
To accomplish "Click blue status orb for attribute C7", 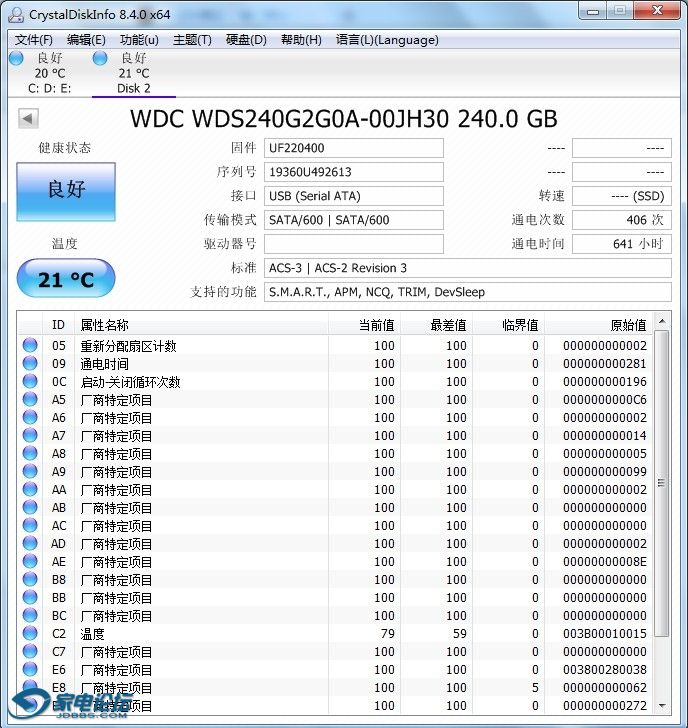I will click(30, 651).
